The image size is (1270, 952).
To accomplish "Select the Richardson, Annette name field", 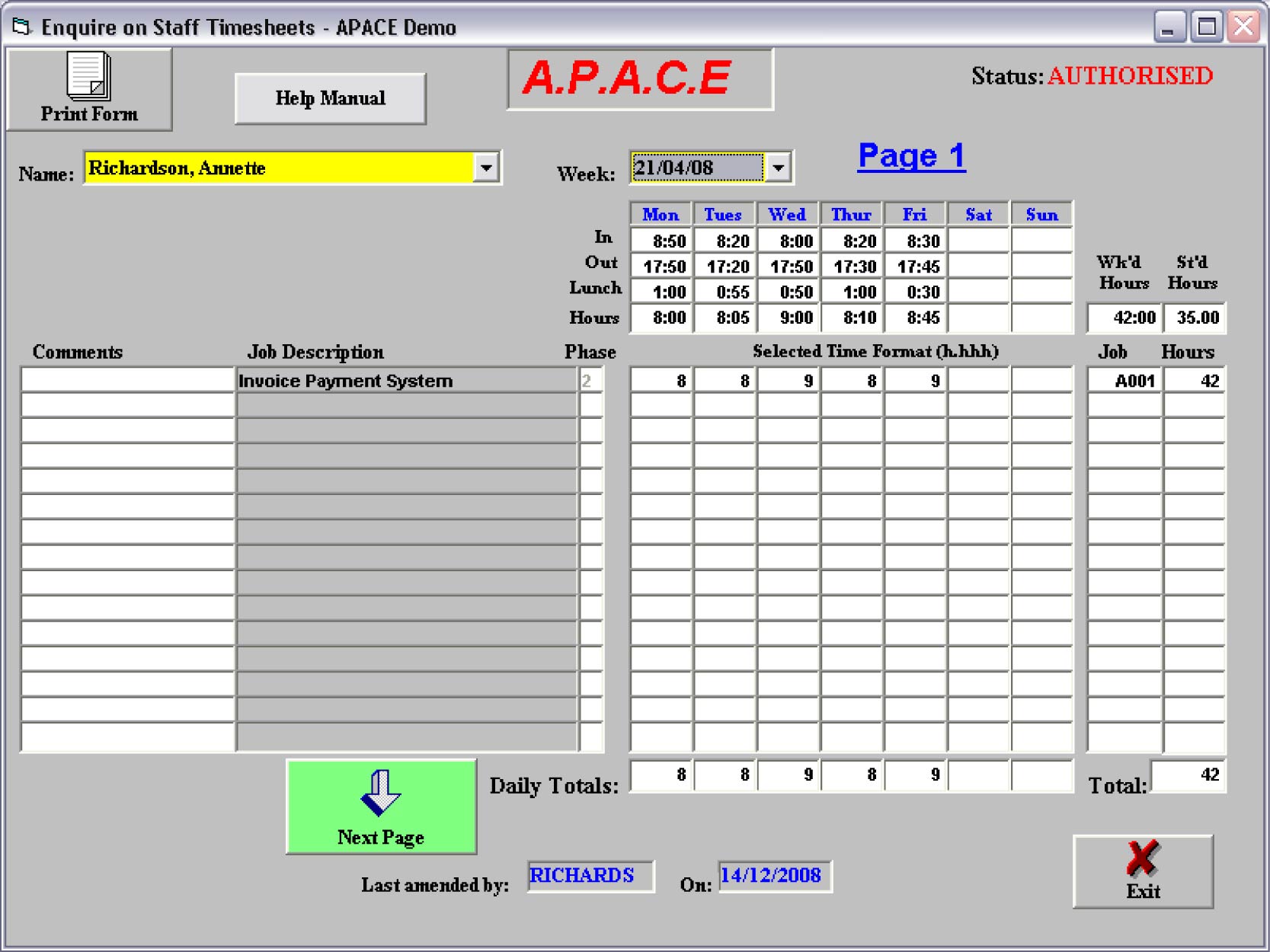I will pyautogui.click(x=278, y=168).
